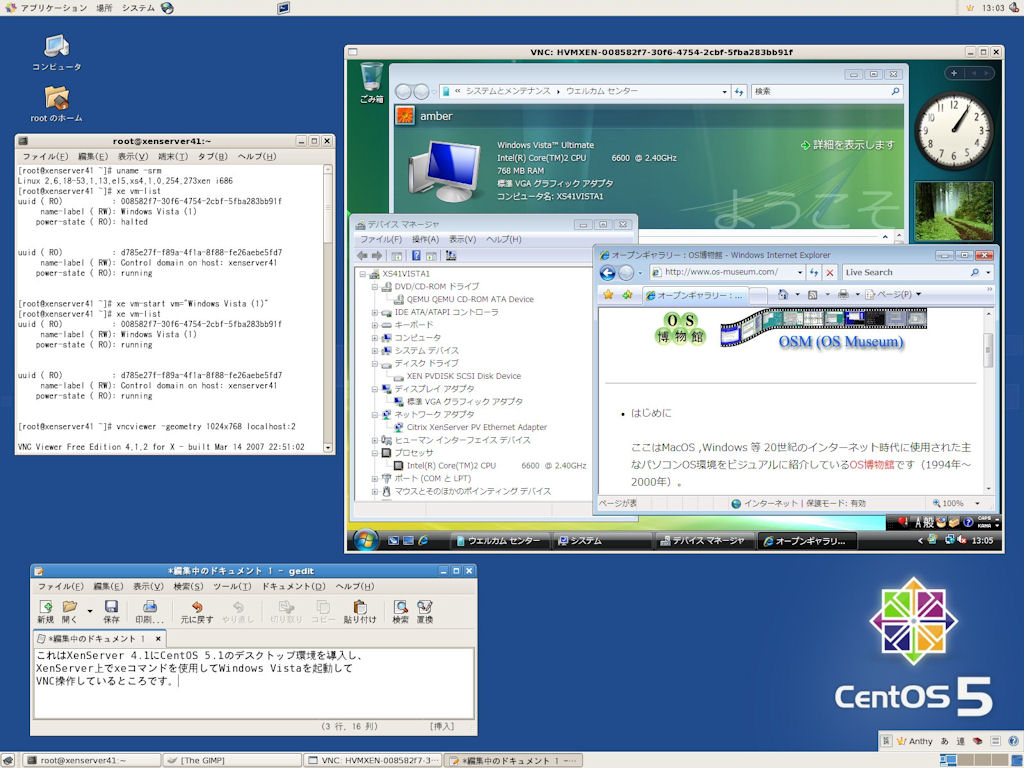Image resolution: width=1024 pixels, height=768 pixels.
Task: Click the forest photo gadget thumbnail
Action: click(x=953, y=210)
